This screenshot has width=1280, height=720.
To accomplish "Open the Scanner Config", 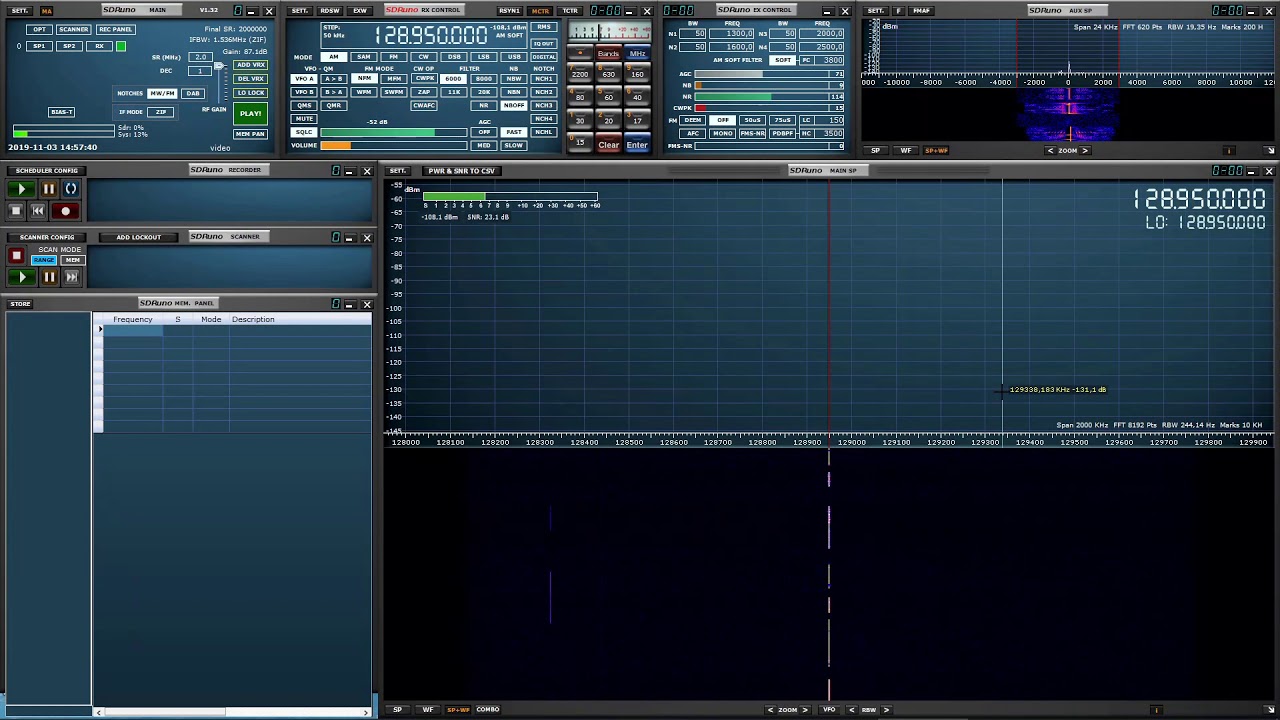I will pyautogui.click(x=46, y=237).
